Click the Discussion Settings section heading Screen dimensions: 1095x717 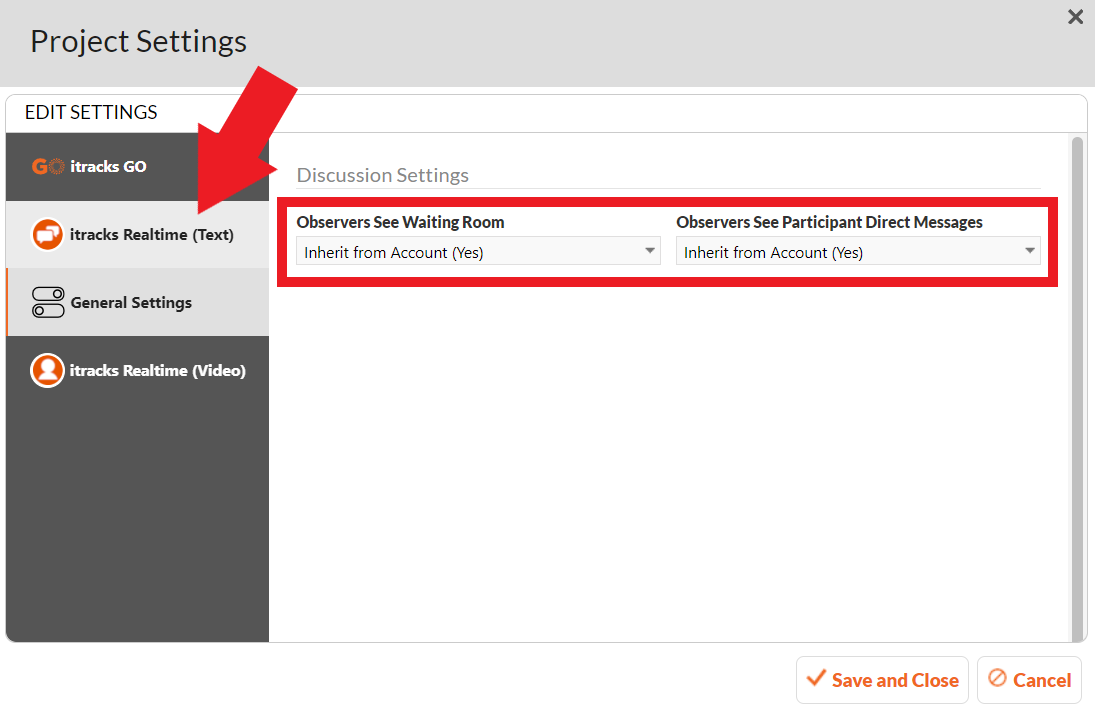(x=383, y=175)
